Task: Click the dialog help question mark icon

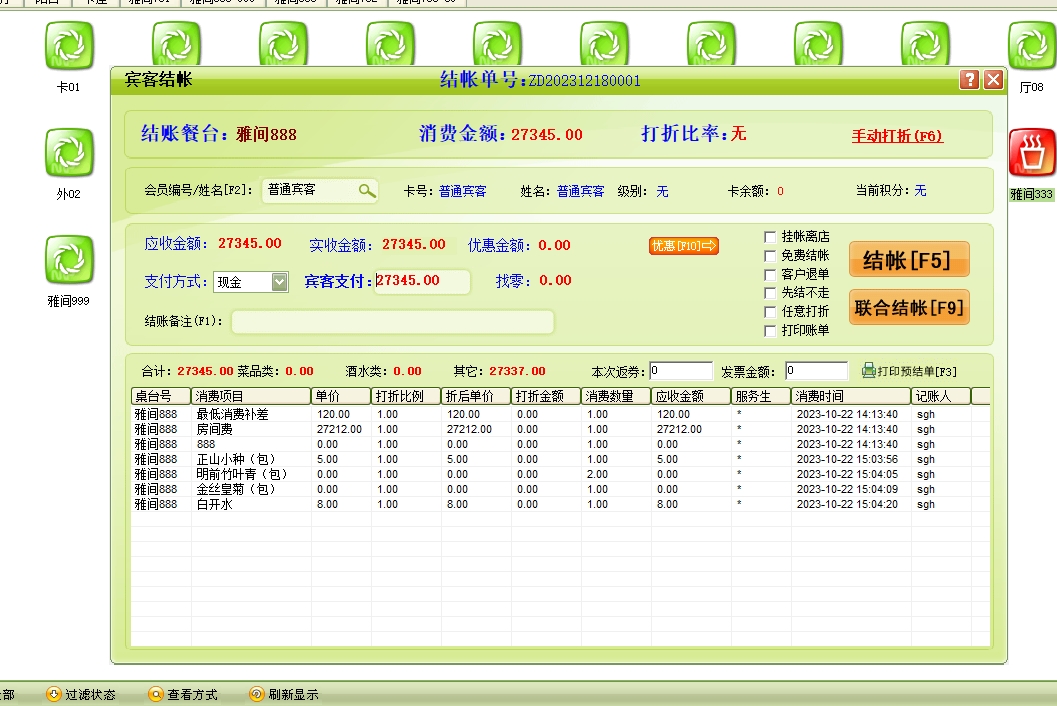Action: pos(969,80)
